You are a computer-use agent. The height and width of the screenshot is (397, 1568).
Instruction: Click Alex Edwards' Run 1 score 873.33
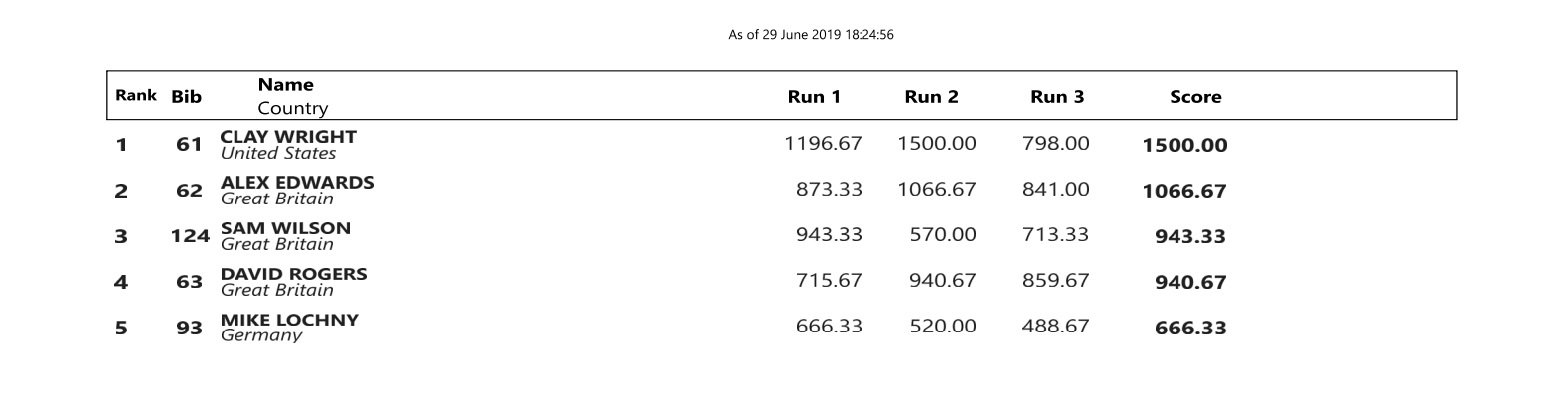point(829,189)
